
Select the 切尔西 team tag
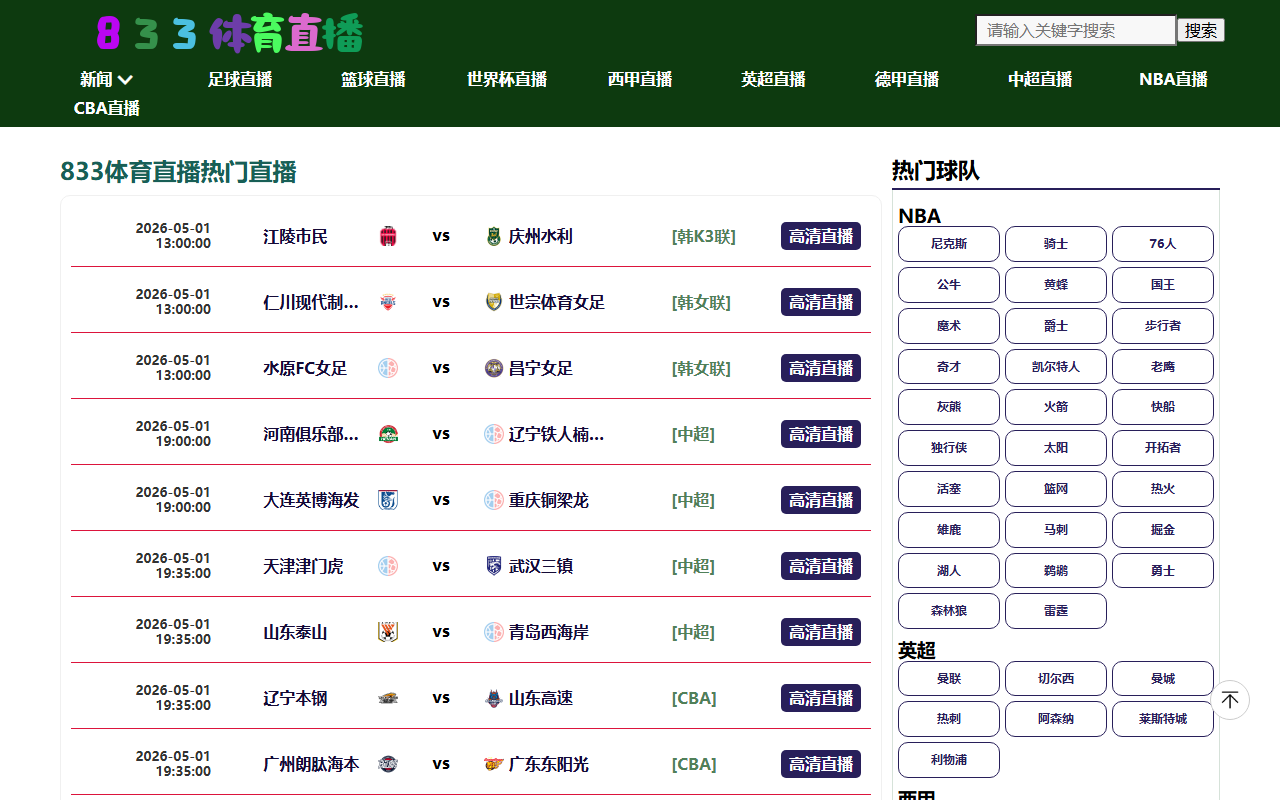tap(1056, 678)
